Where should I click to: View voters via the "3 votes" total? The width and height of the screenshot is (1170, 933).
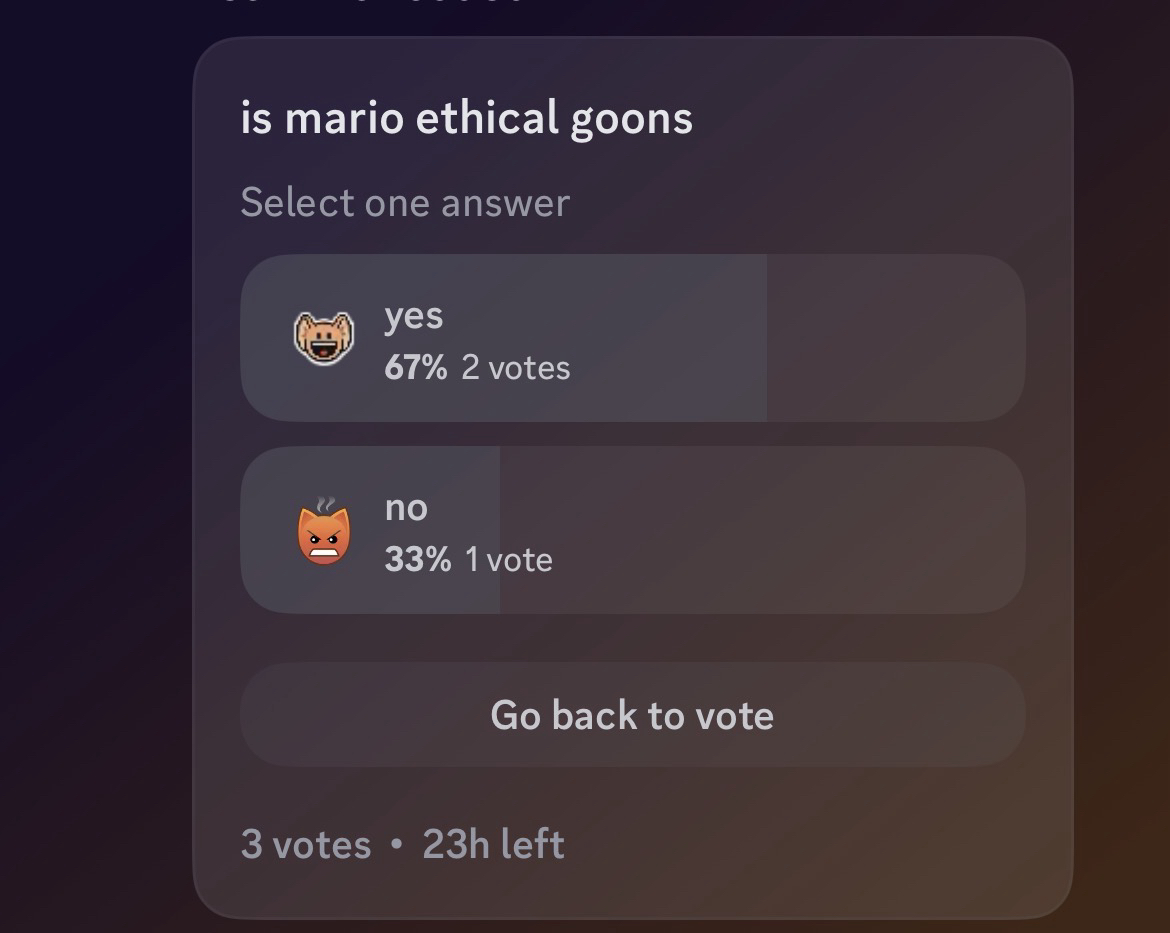(x=305, y=845)
